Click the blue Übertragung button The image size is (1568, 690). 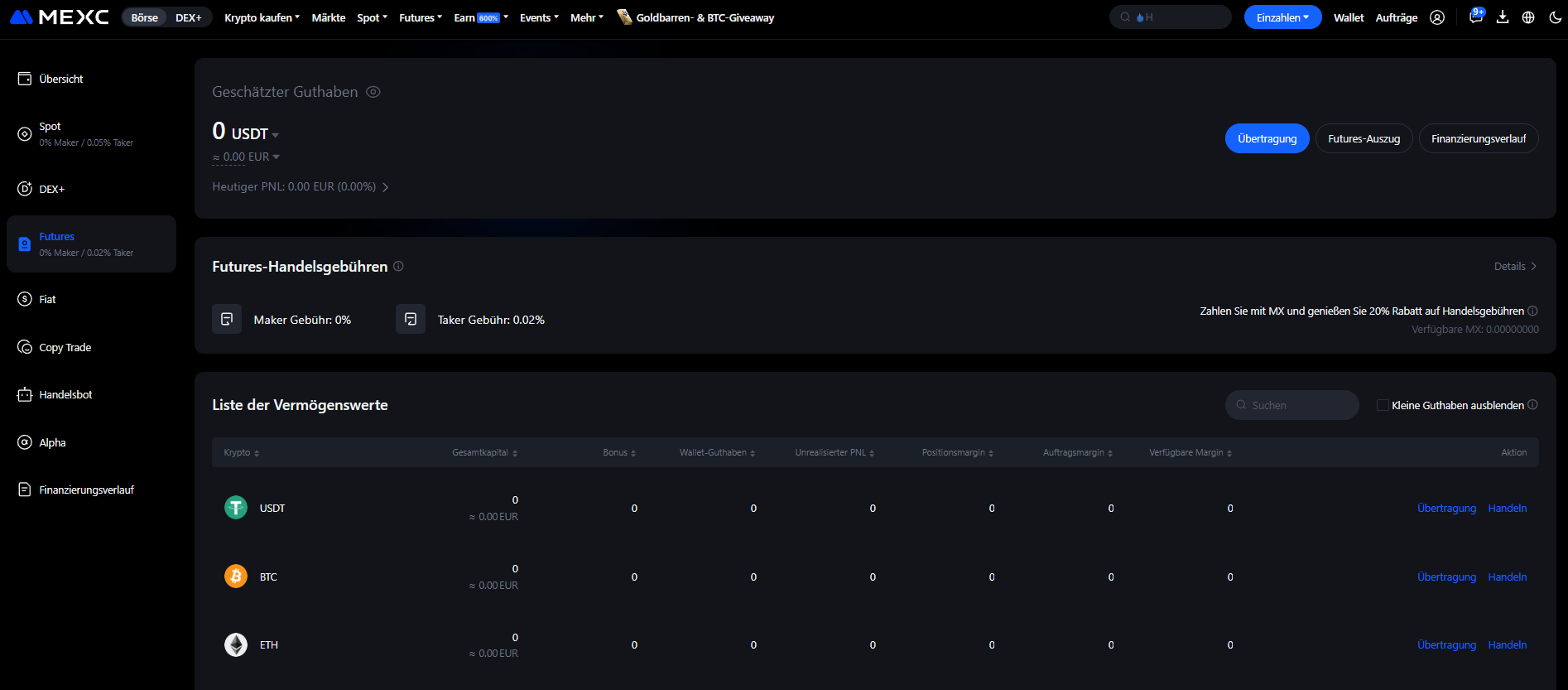click(x=1267, y=138)
